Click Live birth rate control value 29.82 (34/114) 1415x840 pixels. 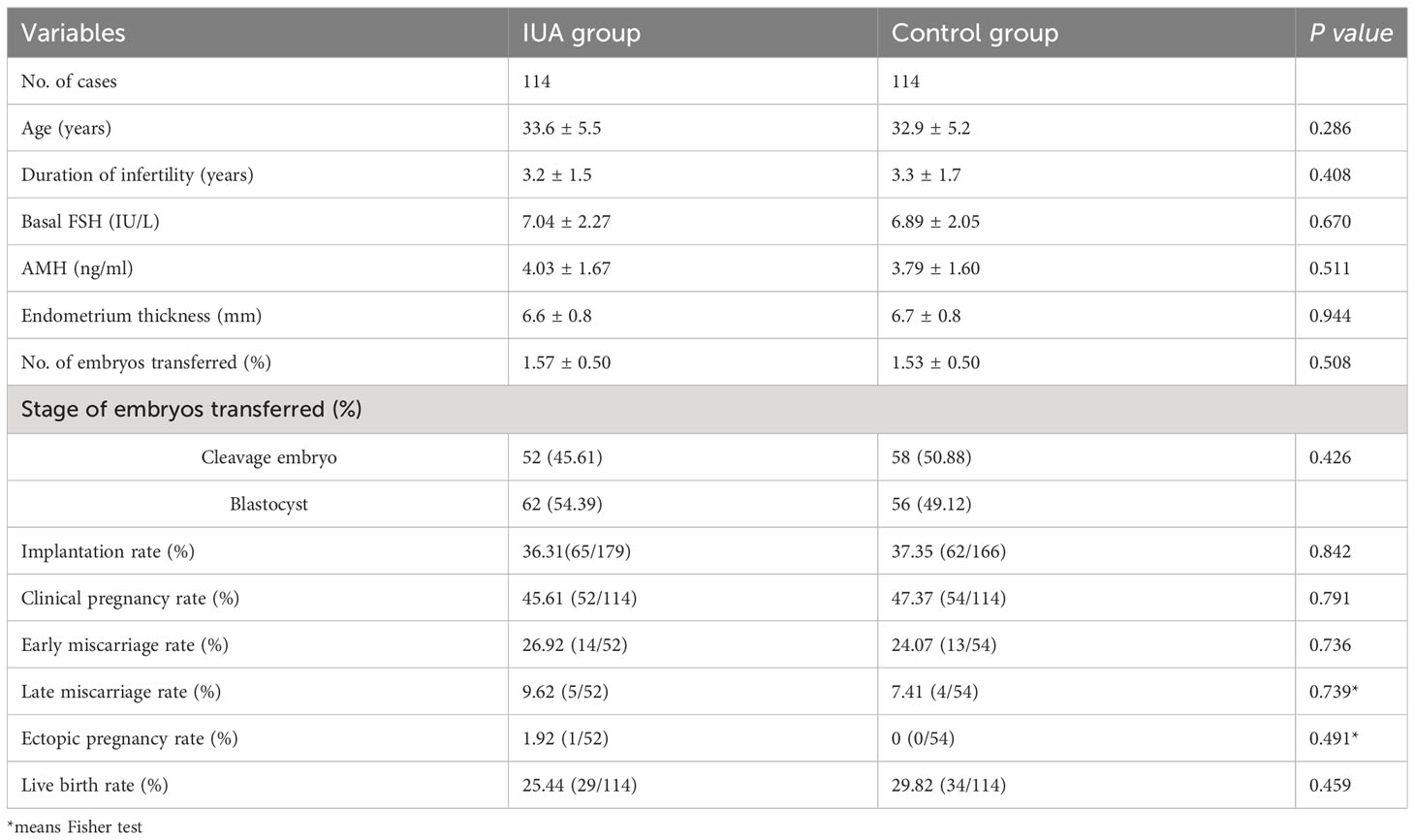[948, 785]
